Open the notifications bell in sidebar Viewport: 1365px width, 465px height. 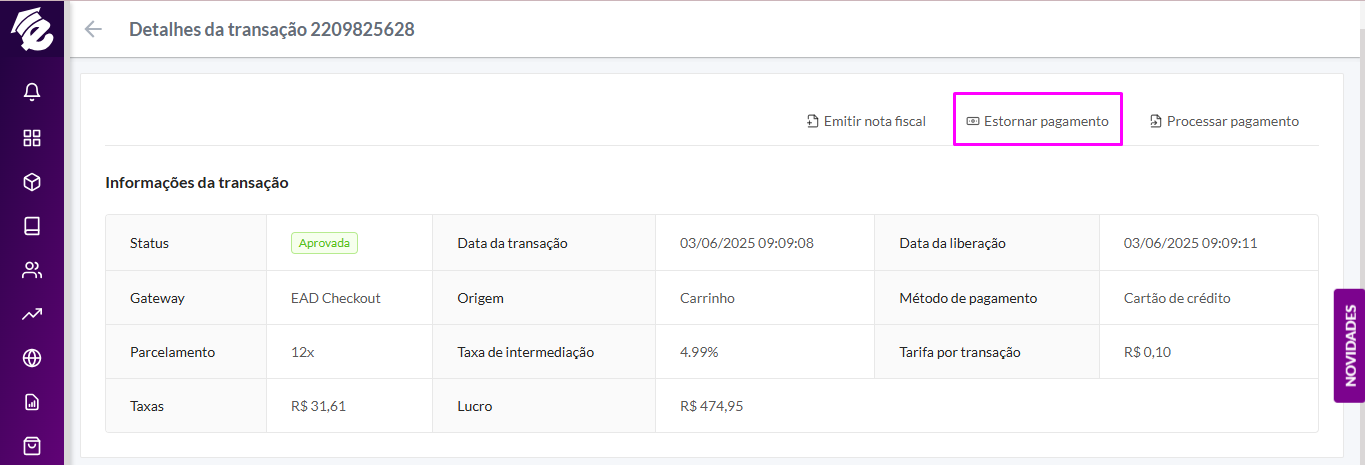click(x=32, y=93)
